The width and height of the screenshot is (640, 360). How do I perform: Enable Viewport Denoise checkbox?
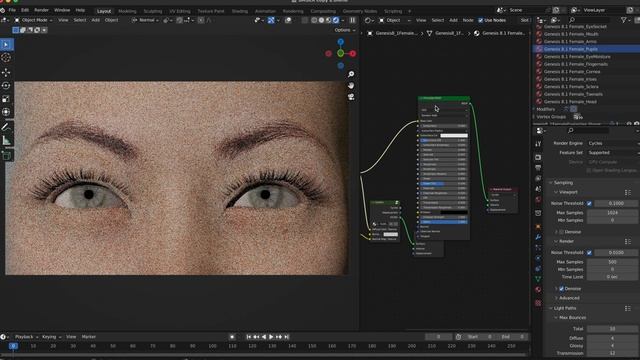(x=561, y=232)
